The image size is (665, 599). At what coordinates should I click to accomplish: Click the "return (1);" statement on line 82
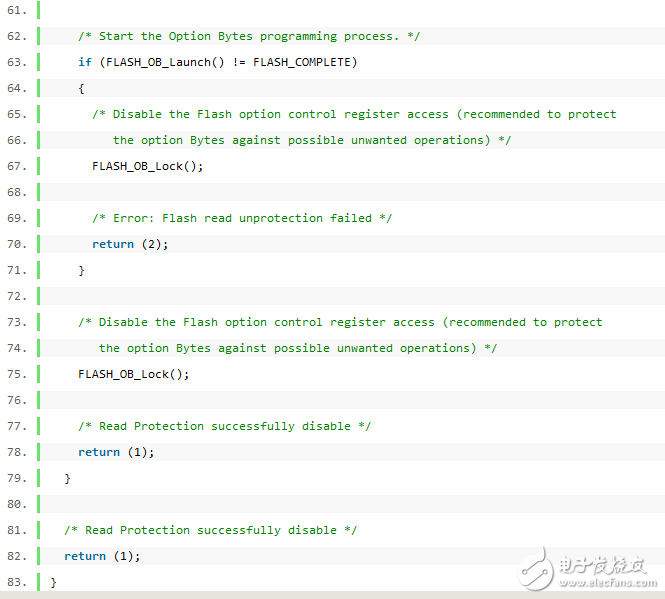tap(102, 556)
